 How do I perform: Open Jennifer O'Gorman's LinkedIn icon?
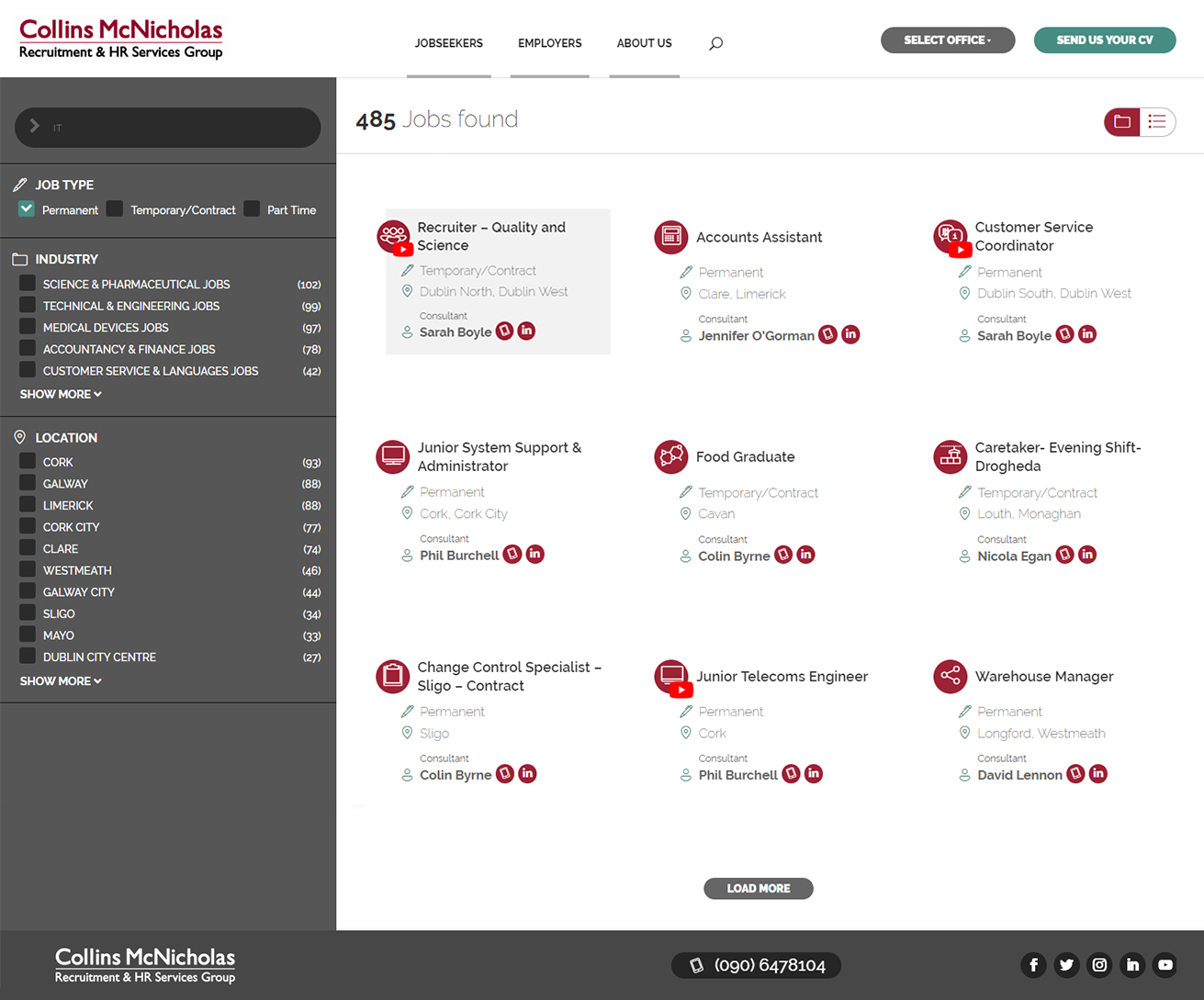(x=851, y=334)
